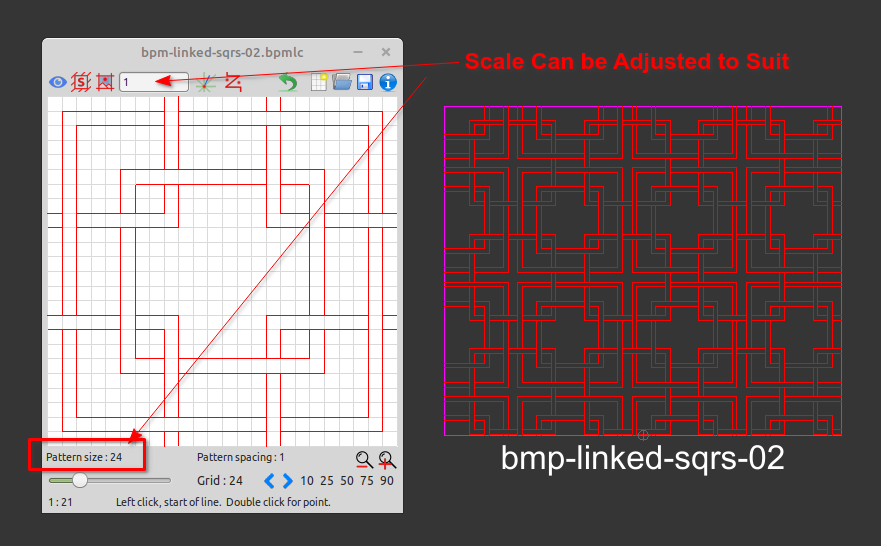
Task: Set grid preset to 90
Action: coord(386,481)
